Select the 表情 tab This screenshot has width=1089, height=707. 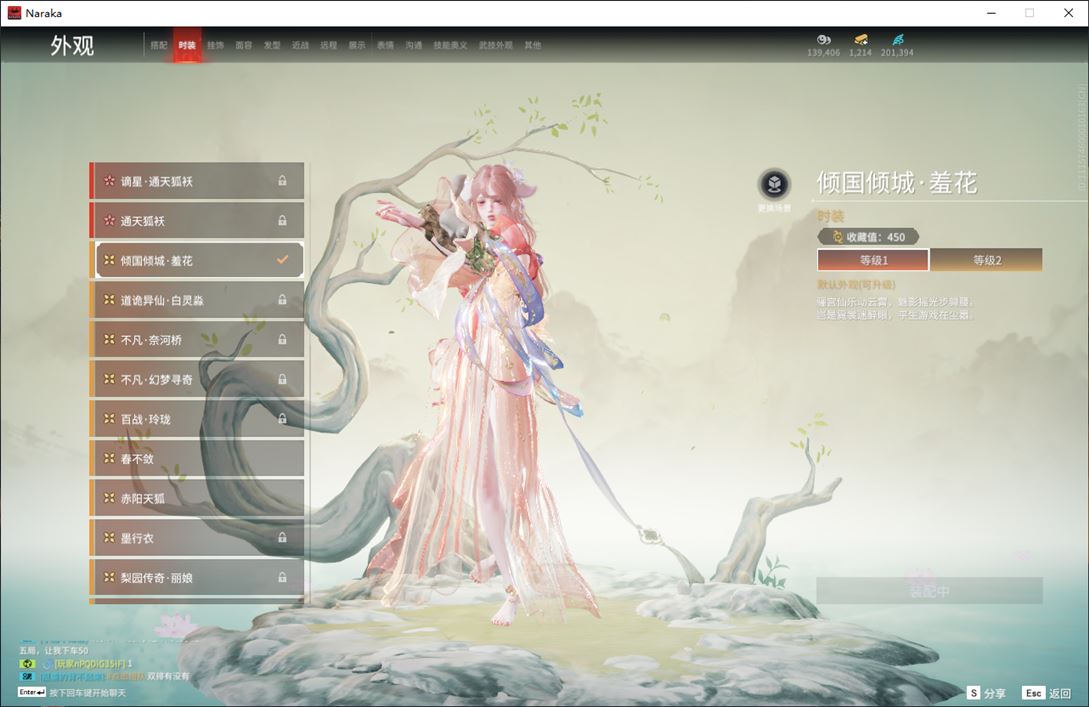[x=385, y=45]
